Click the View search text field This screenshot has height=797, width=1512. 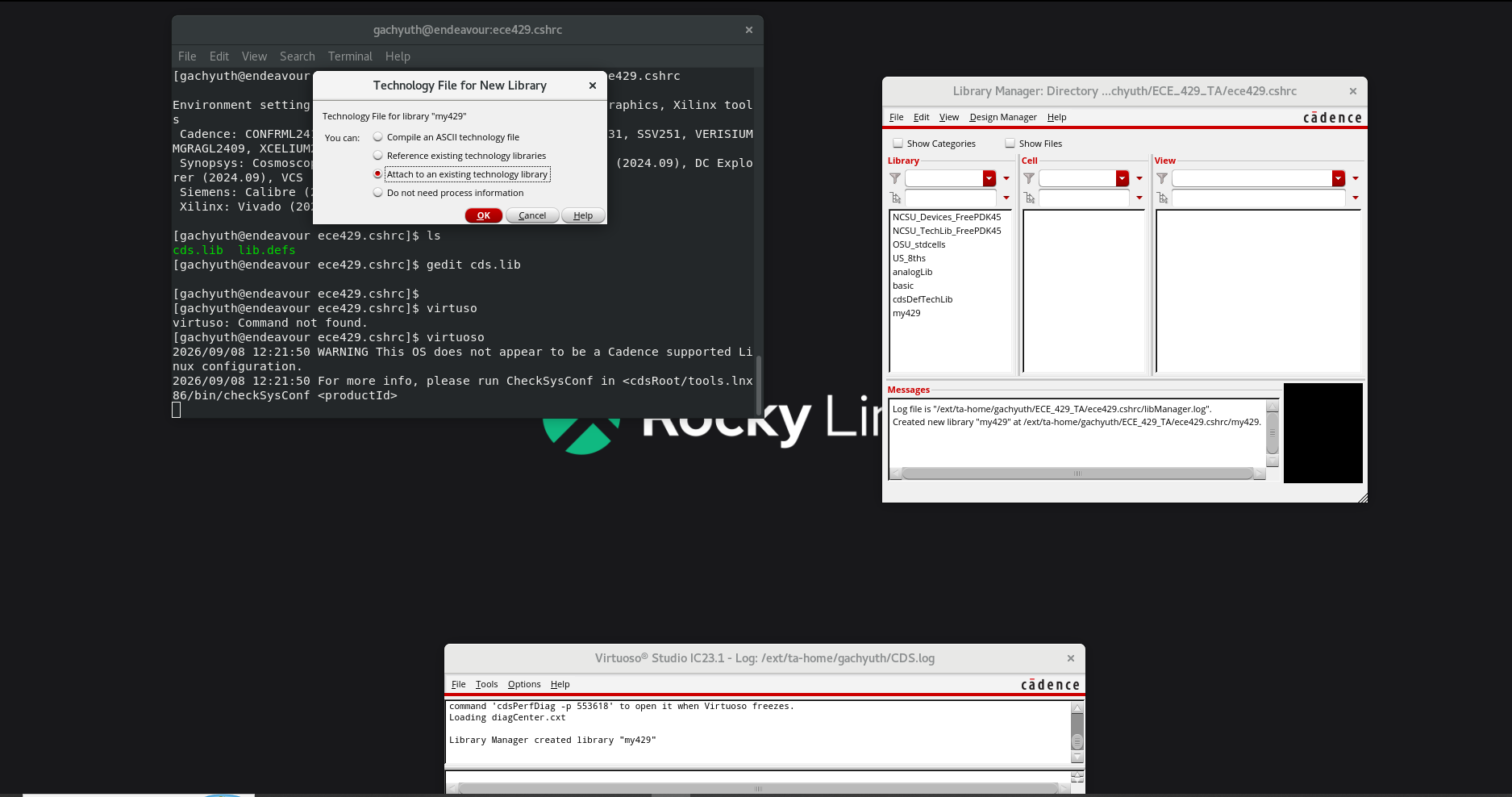(1259, 198)
